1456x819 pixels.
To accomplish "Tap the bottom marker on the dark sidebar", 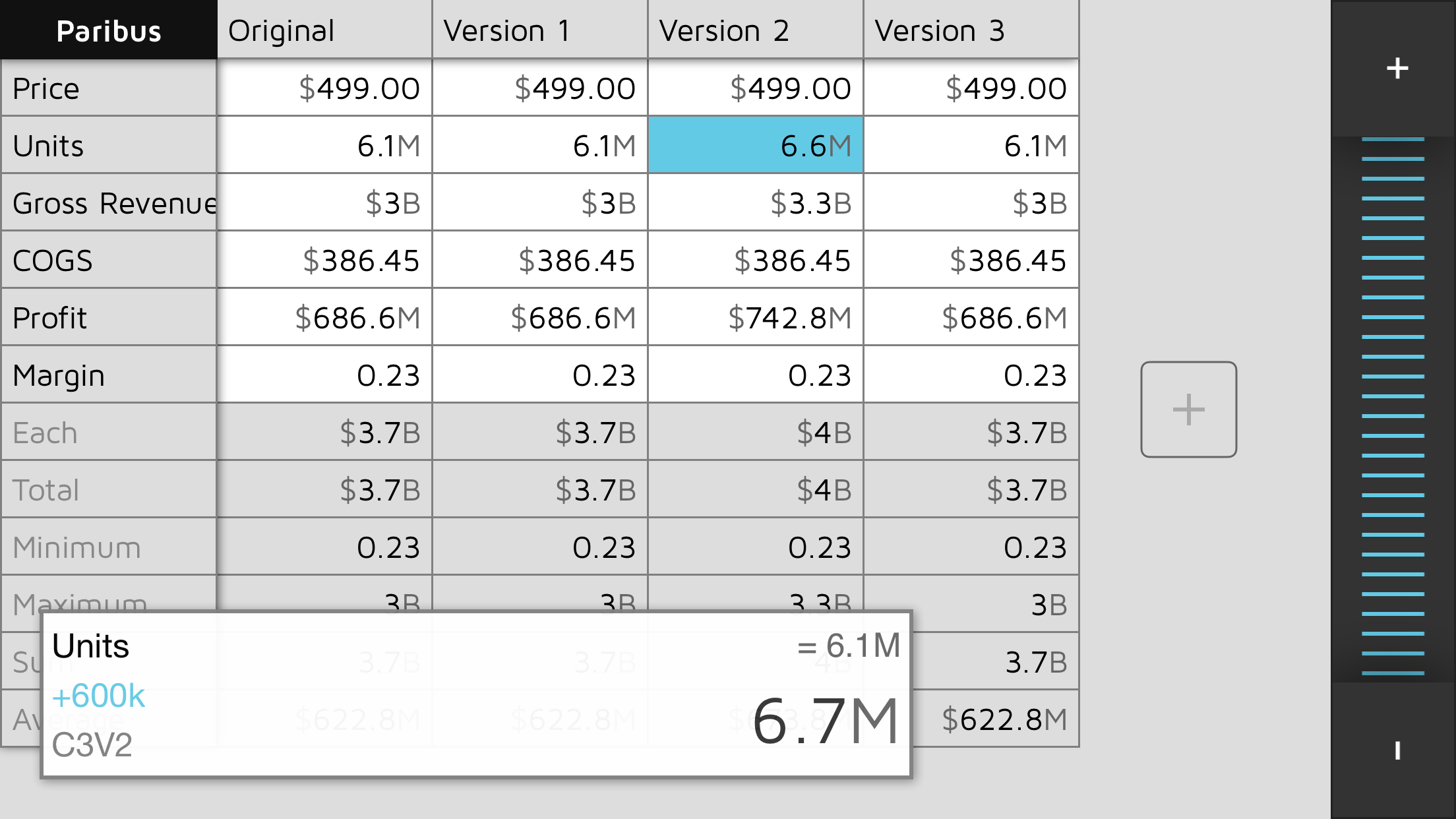I will click(x=1397, y=750).
